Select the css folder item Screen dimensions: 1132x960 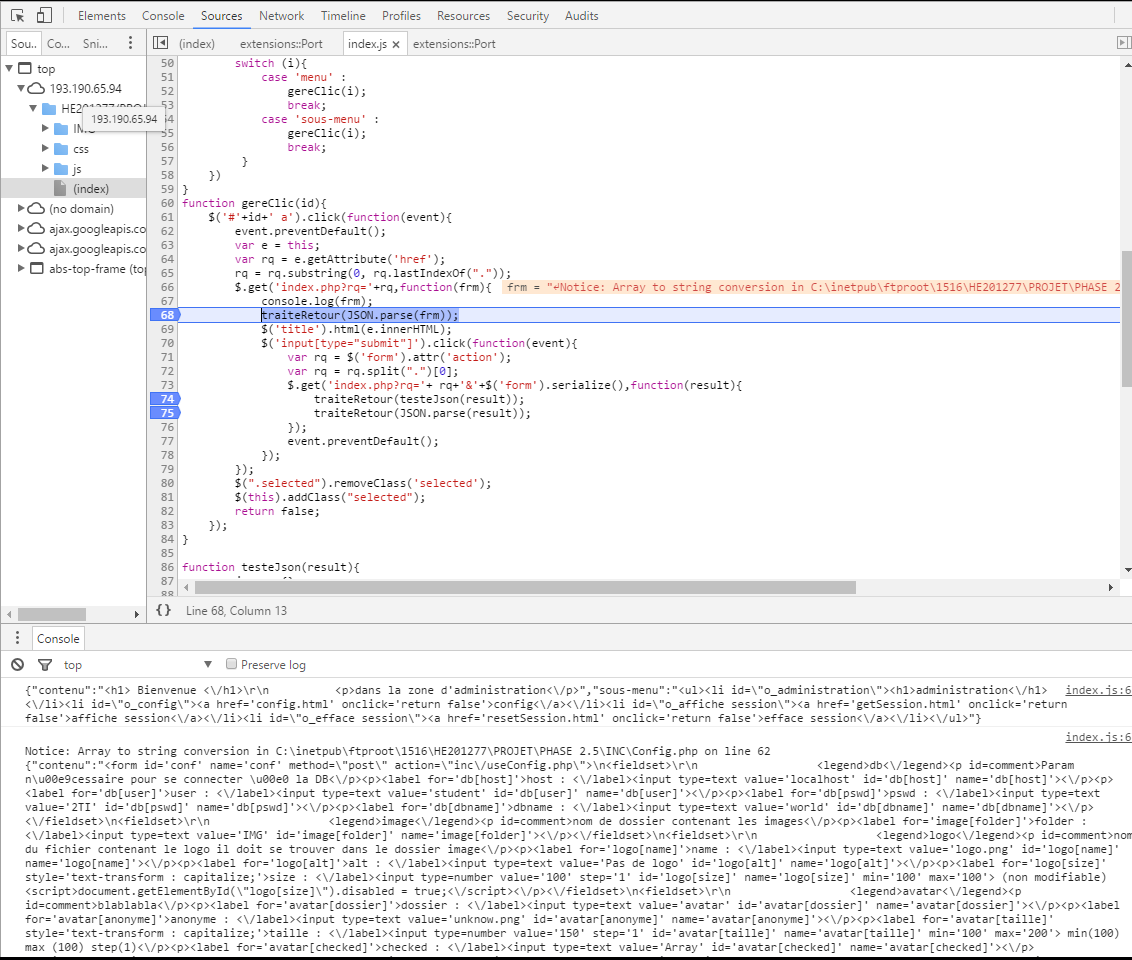(81, 149)
